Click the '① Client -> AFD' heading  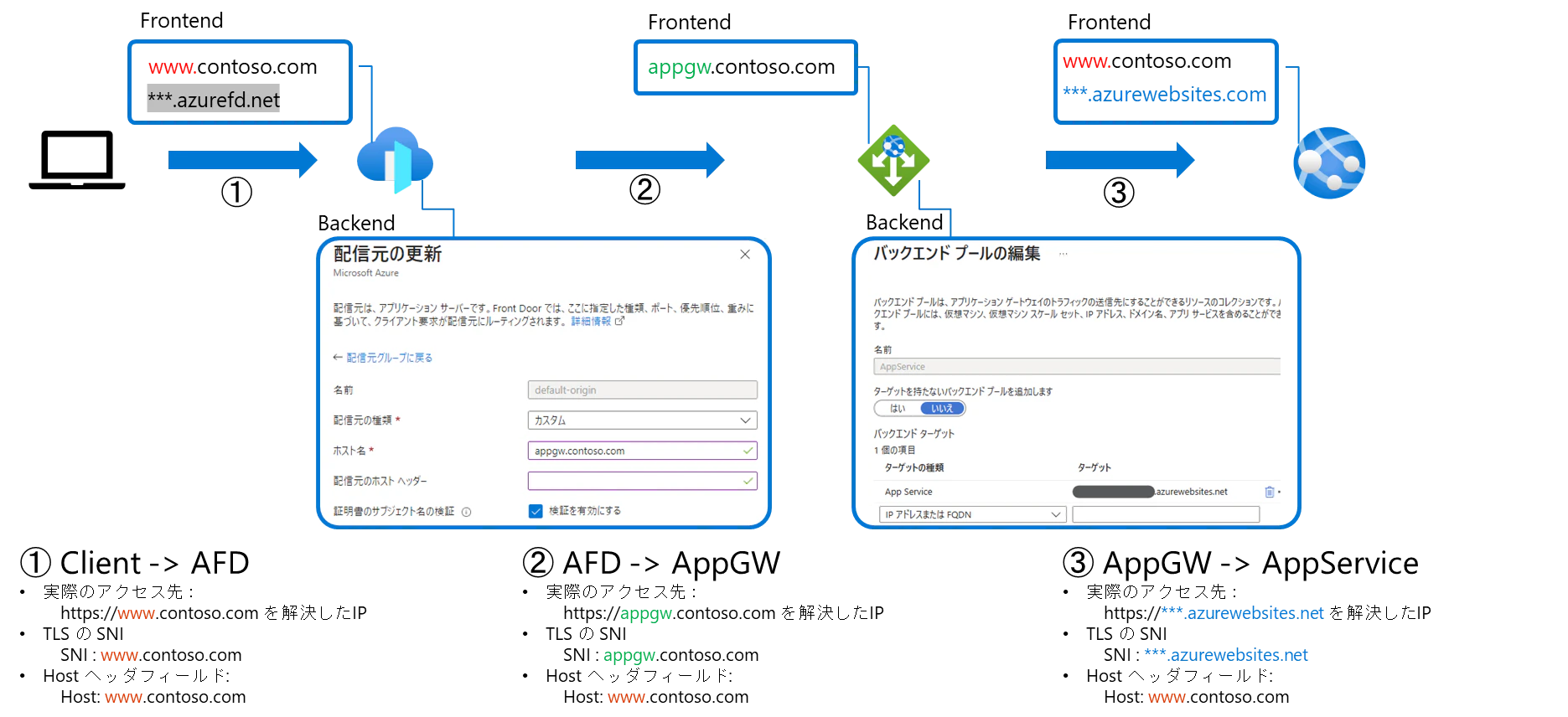134,563
